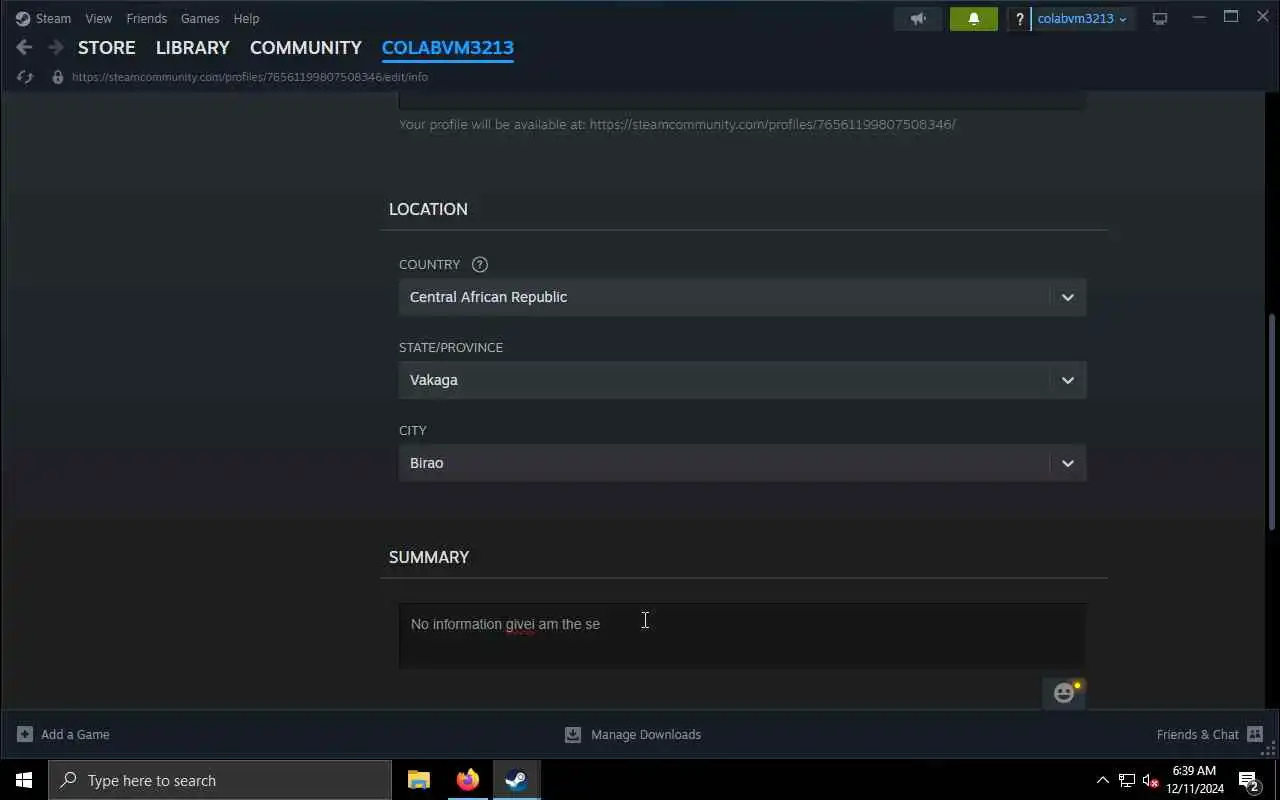
Task: Click the page reload icon
Action: (25, 77)
